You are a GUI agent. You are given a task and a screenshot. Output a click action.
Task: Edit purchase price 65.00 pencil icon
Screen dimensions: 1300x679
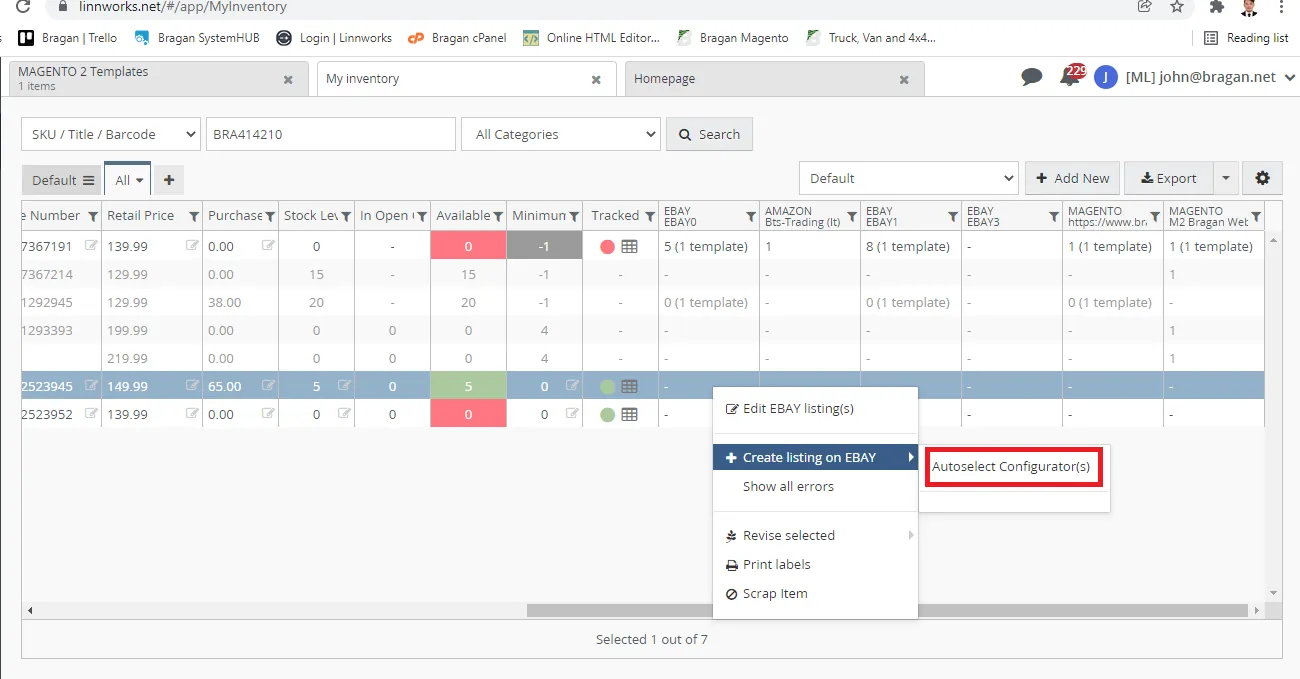point(268,385)
